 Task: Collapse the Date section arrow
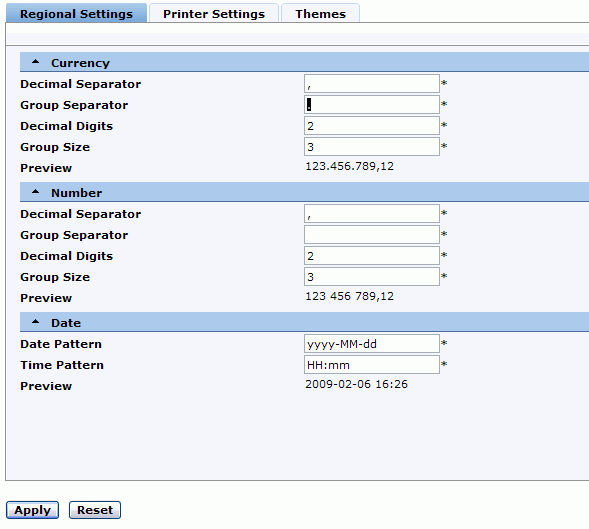coord(35,322)
